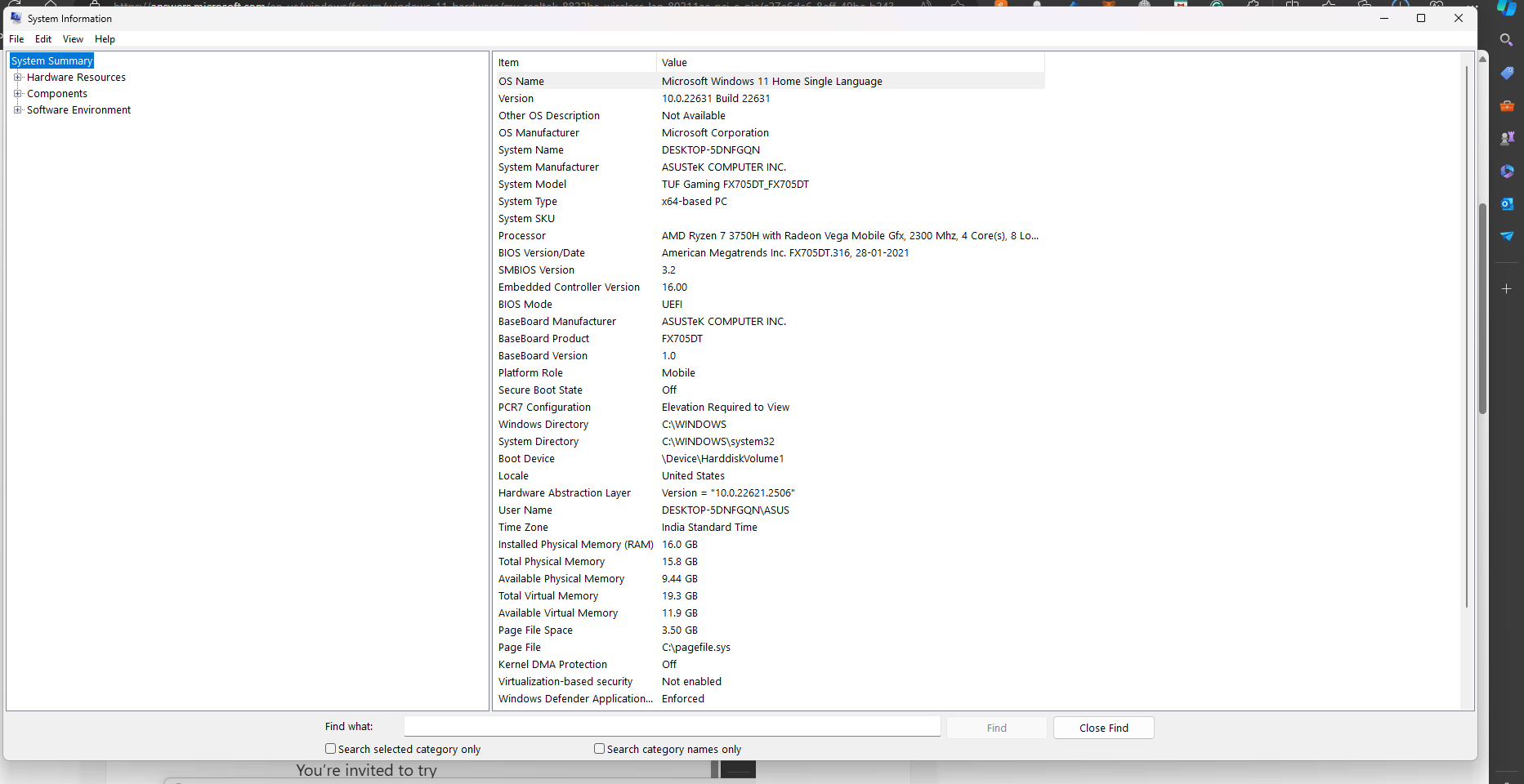Open the Tools toolbox icon in the sidebar
This screenshot has width=1524, height=784.
(1508, 105)
